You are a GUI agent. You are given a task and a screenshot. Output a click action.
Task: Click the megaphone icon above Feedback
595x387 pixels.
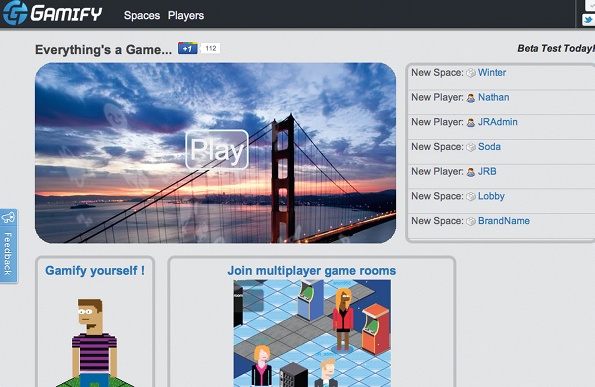tap(8, 217)
